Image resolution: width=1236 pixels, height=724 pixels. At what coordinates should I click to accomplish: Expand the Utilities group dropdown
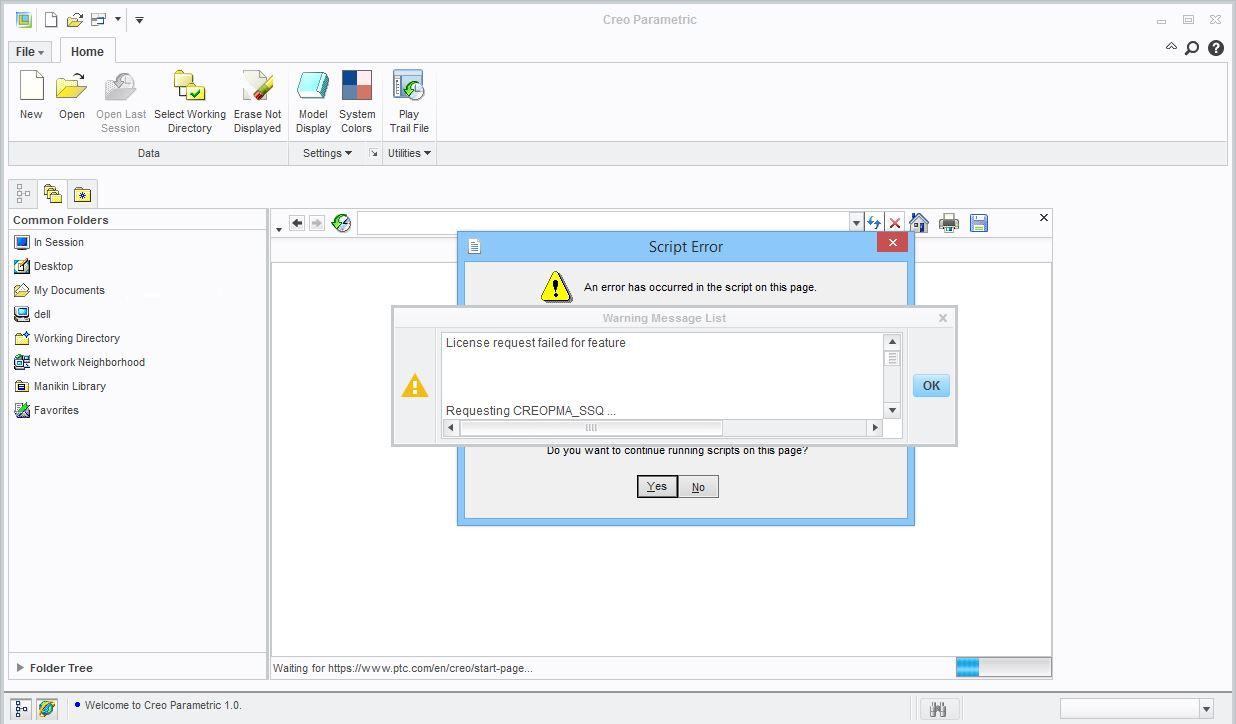409,153
